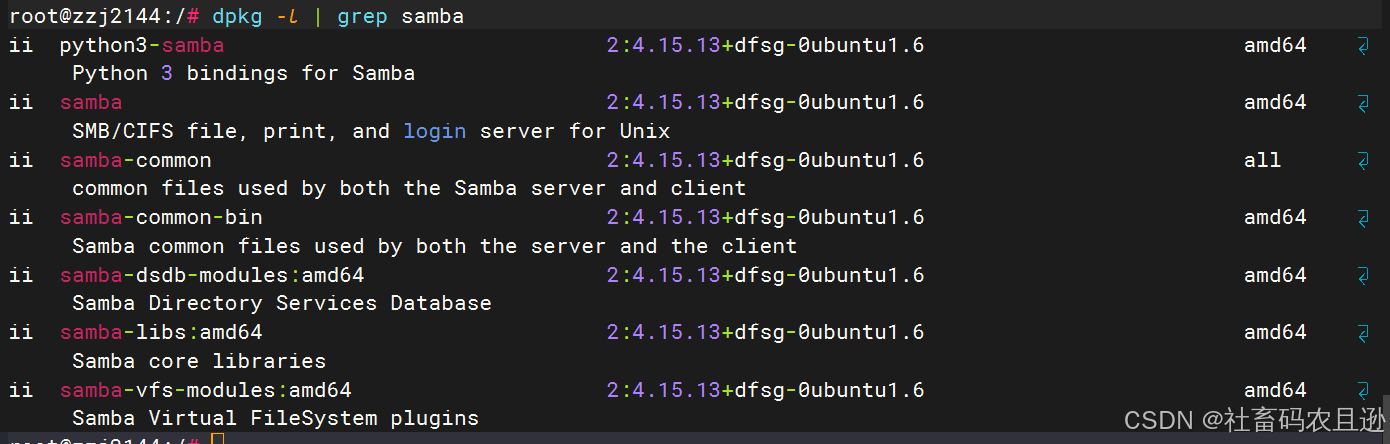Click the samba-common-bin package name
Screen dimensions: 1390x444
[161, 218]
